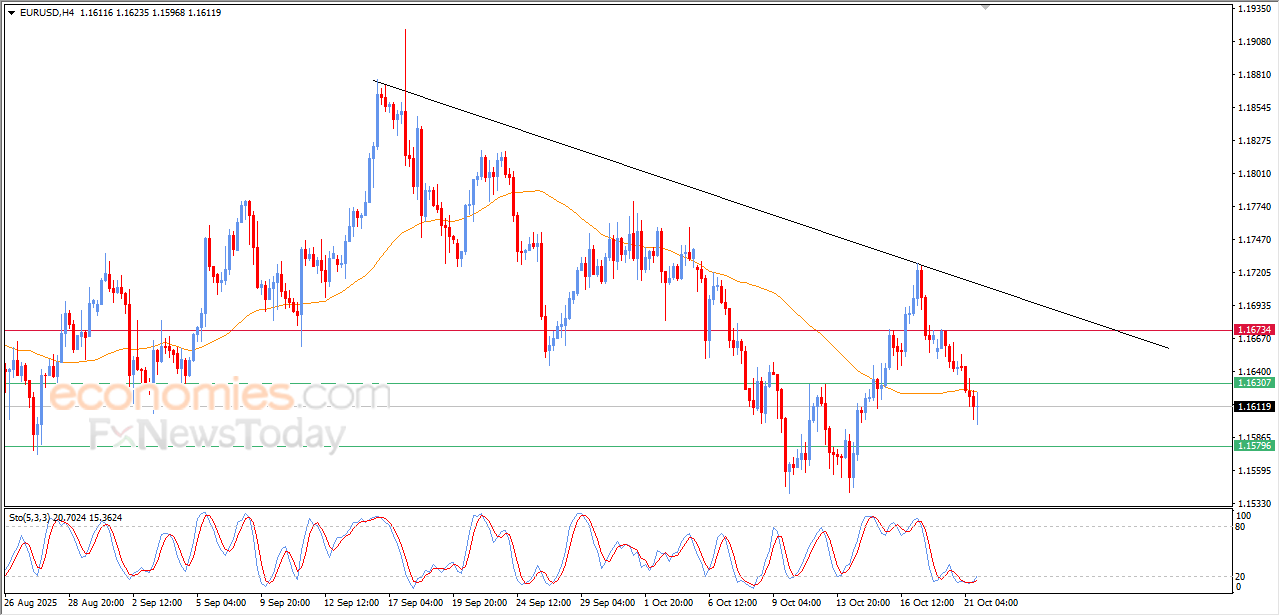
Task: Click the 24 Sep 12:00 time label
Action: [545, 604]
